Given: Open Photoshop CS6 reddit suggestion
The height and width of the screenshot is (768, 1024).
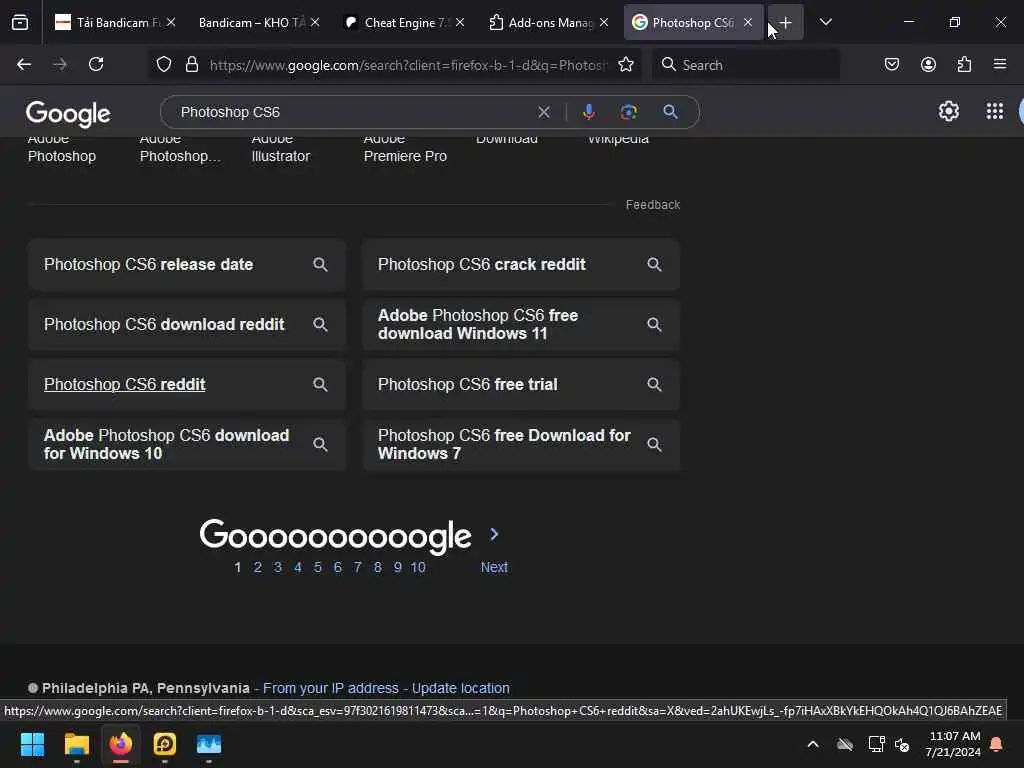Looking at the screenshot, I should 186,385.
